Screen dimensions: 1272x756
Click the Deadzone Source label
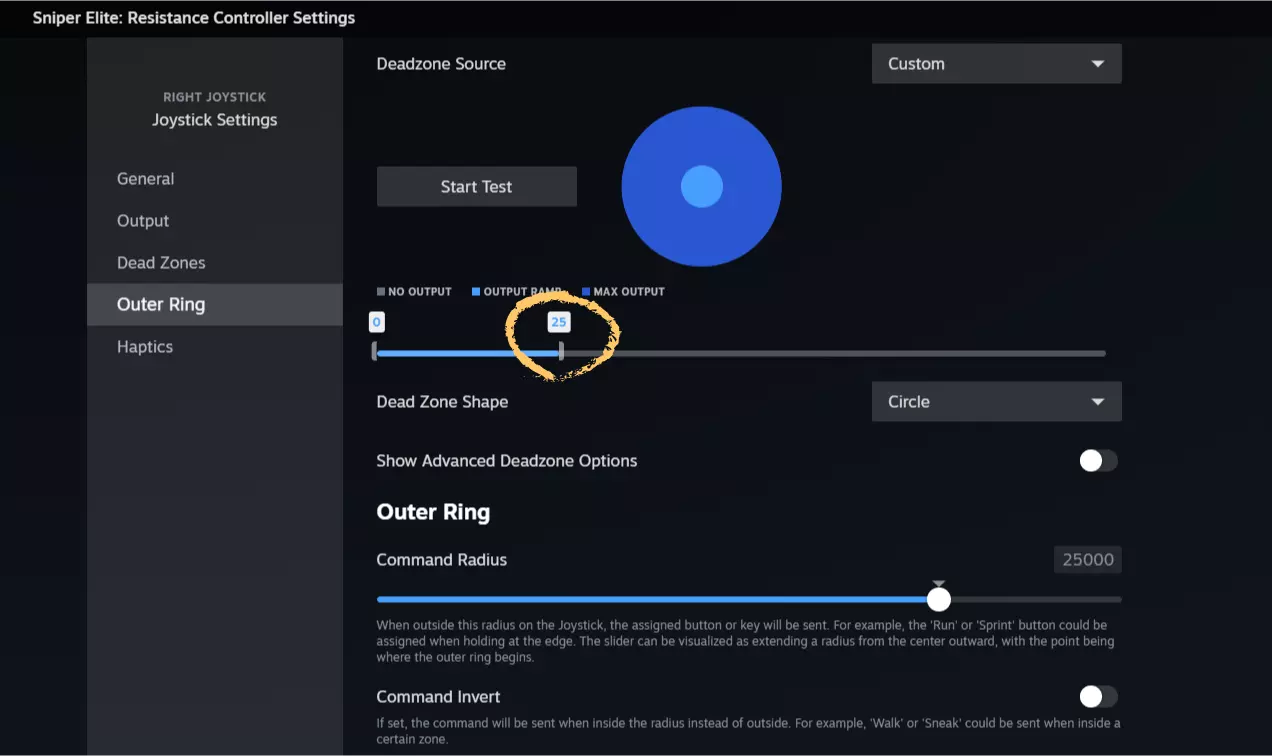pyautogui.click(x=441, y=64)
